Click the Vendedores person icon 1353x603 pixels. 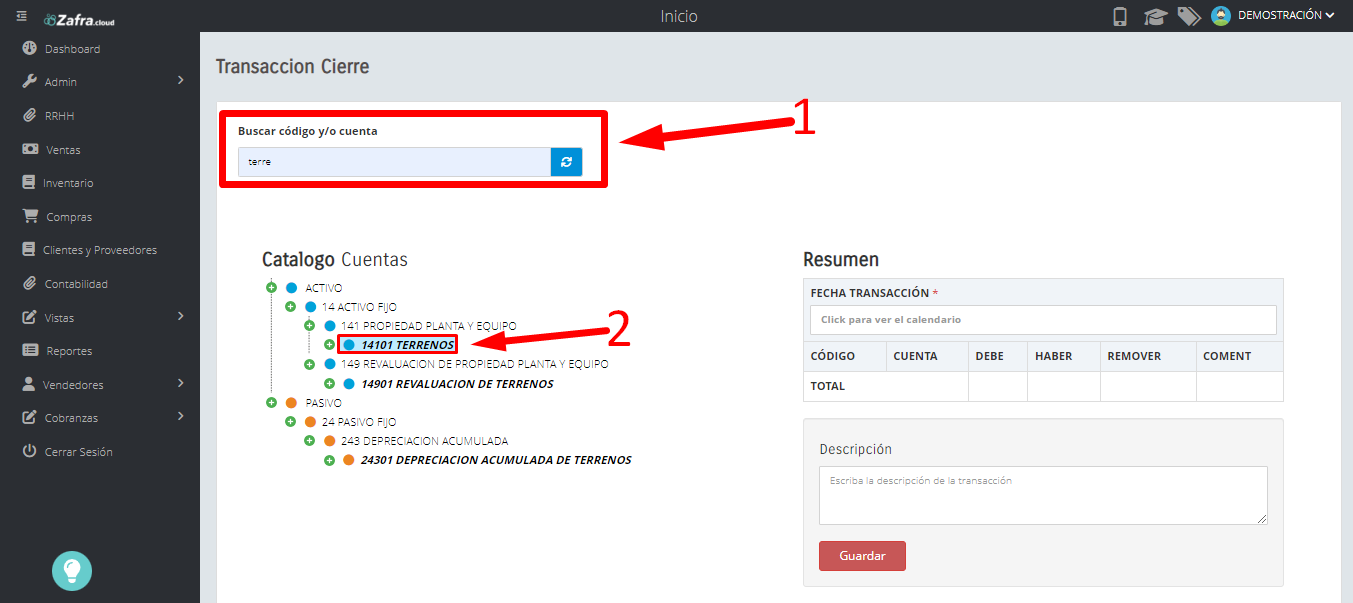pos(29,384)
